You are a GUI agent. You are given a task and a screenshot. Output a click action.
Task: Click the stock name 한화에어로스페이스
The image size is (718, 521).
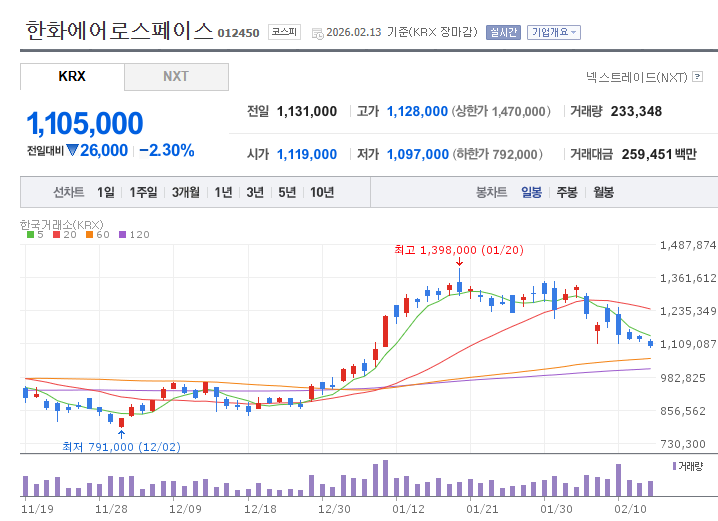(x=120, y=31)
